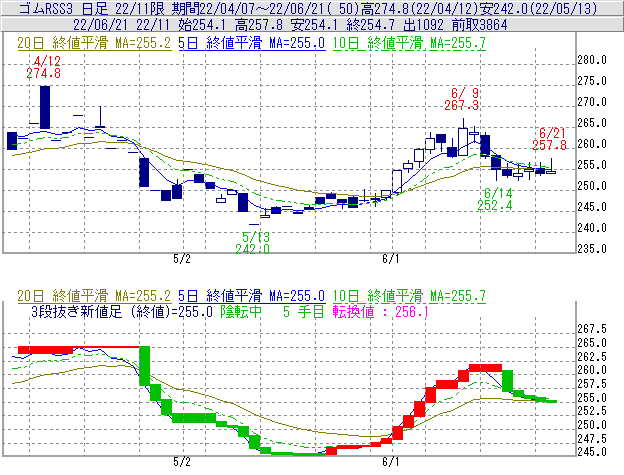Click the 5/2 date label on the upper chart
The height and width of the screenshot is (475, 624).
point(181,259)
